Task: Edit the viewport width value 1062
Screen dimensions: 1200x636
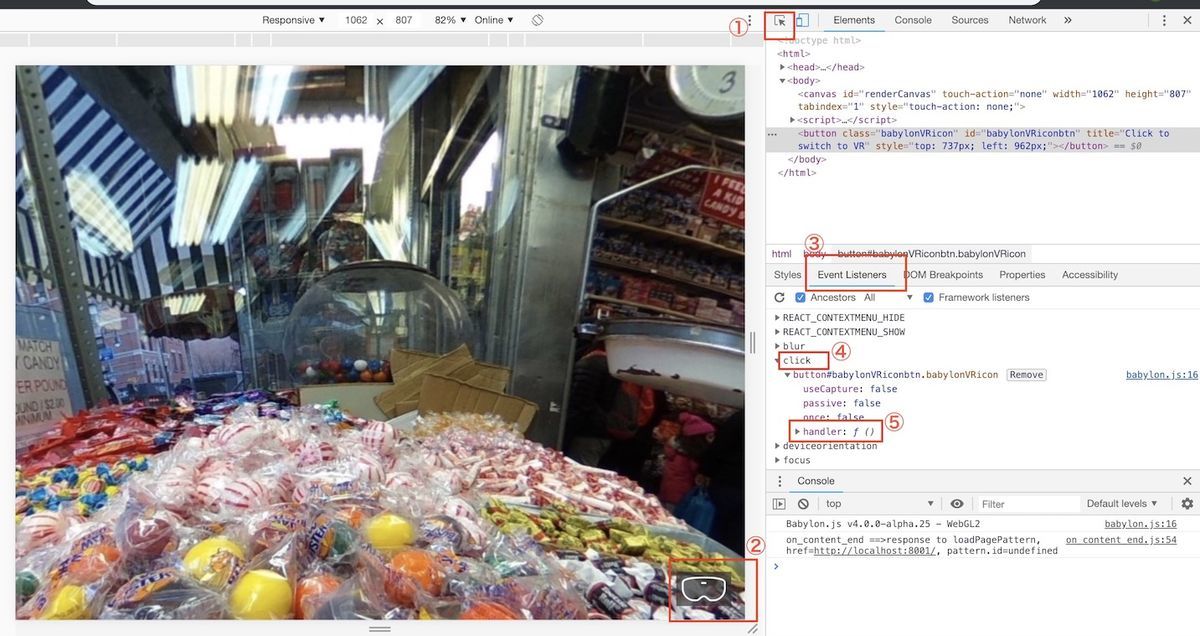Action: click(357, 20)
